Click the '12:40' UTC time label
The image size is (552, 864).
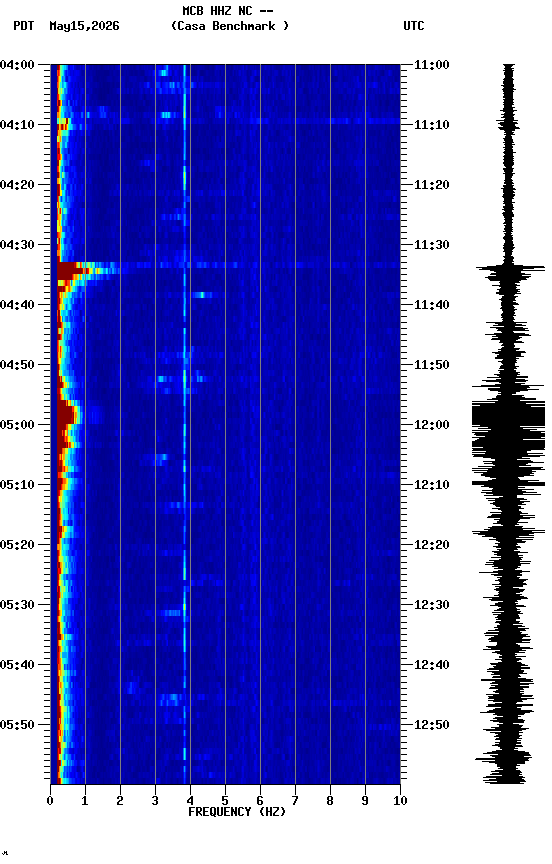tap(432, 665)
